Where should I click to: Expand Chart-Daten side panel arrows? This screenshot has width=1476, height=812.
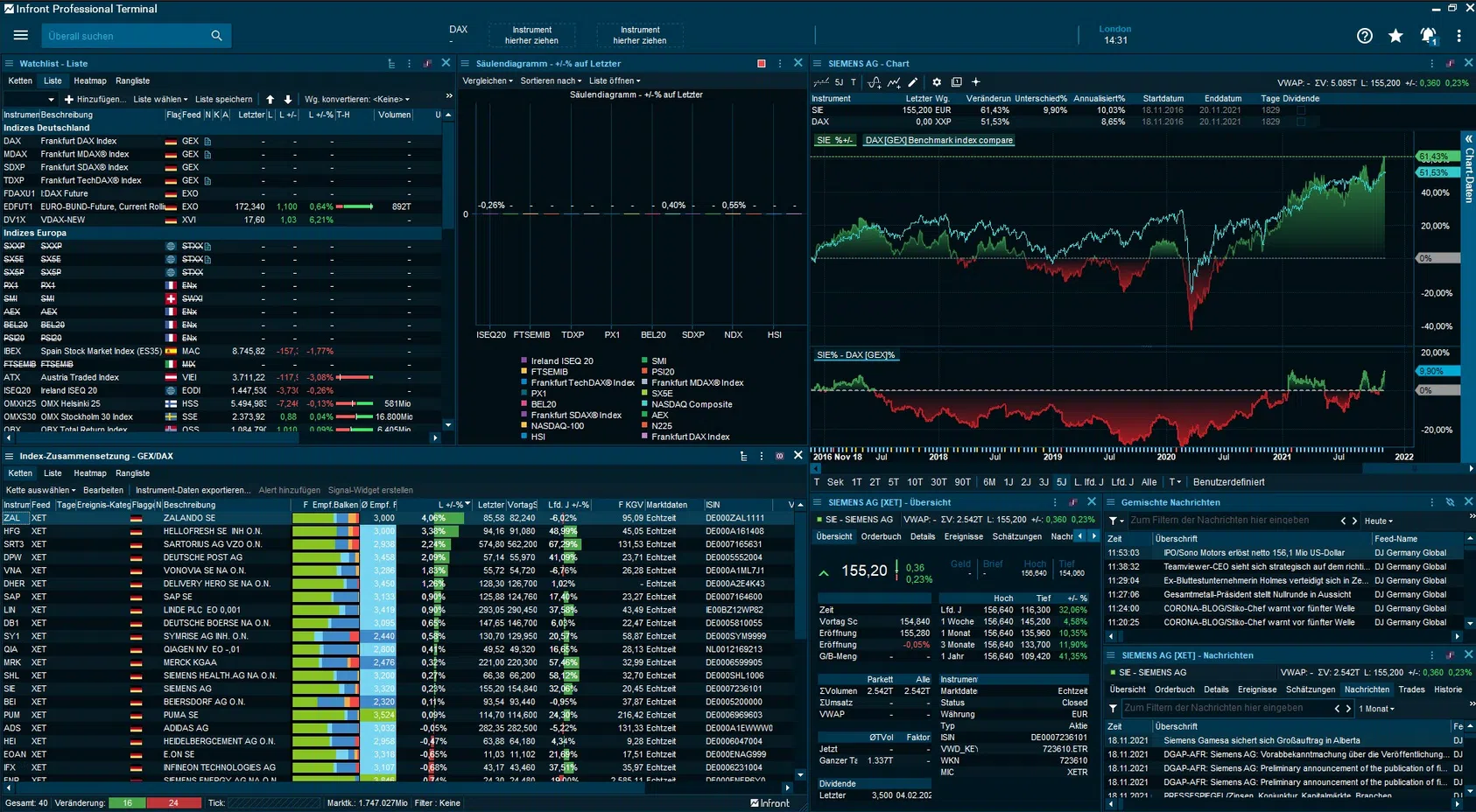pyautogui.click(x=1469, y=139)
